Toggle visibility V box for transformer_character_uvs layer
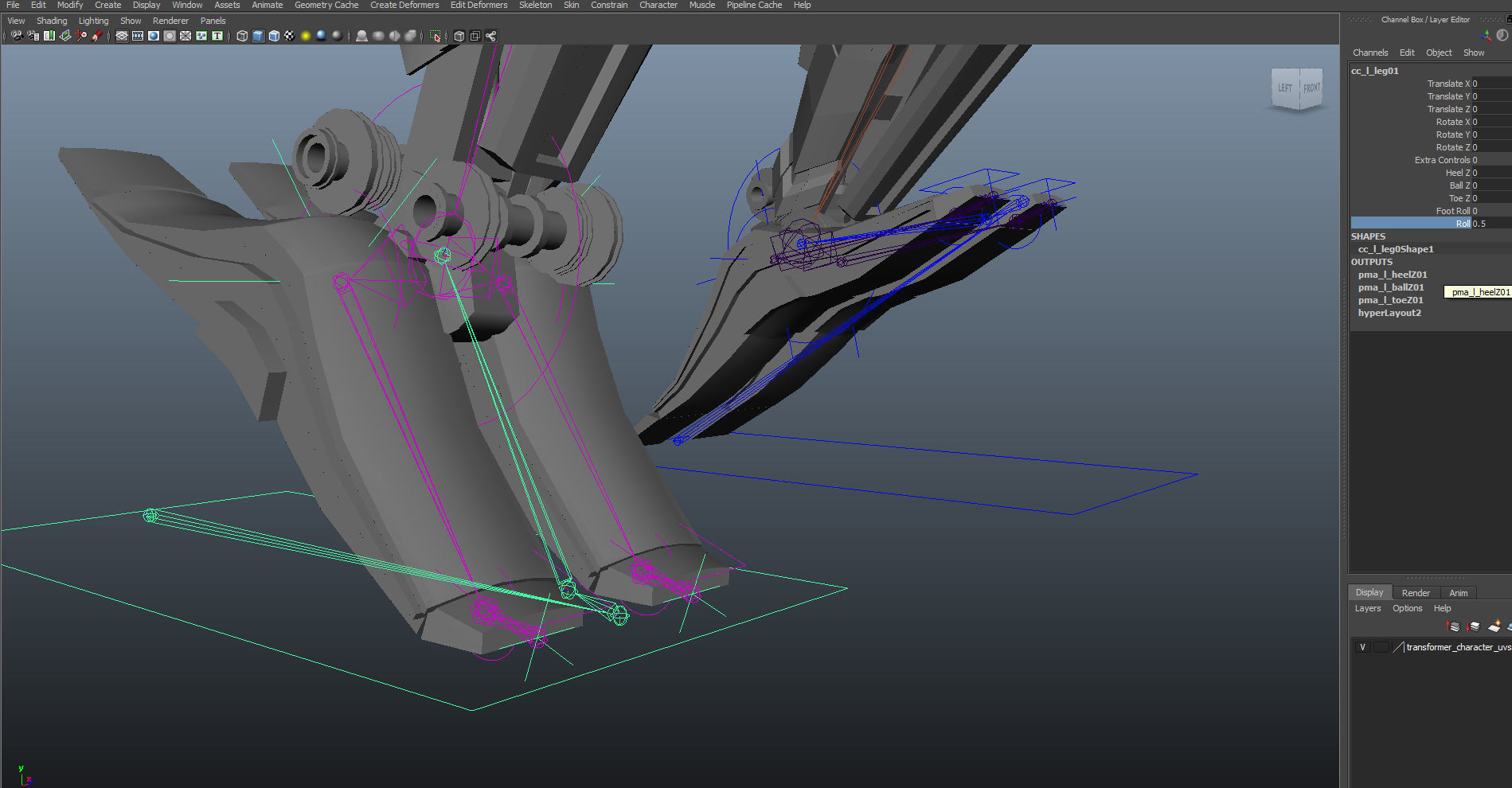 click(1362, 647)
